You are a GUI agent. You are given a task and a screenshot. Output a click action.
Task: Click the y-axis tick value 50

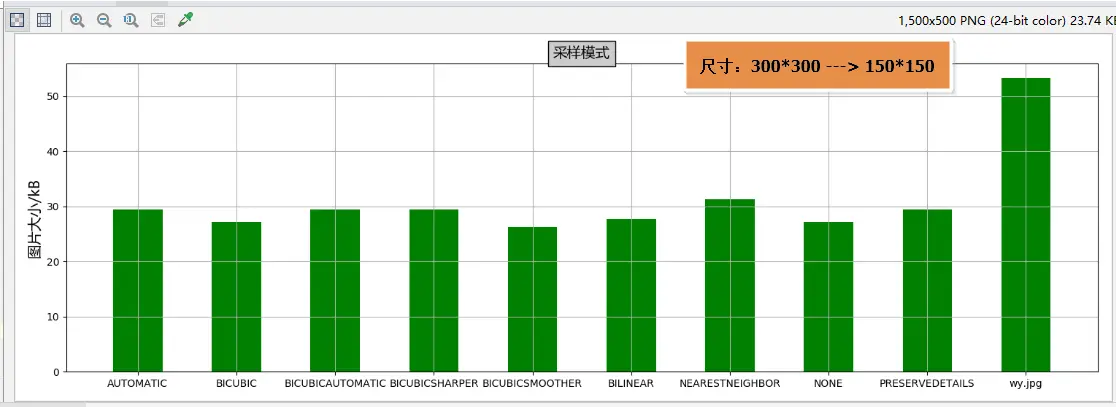point(53,96)
